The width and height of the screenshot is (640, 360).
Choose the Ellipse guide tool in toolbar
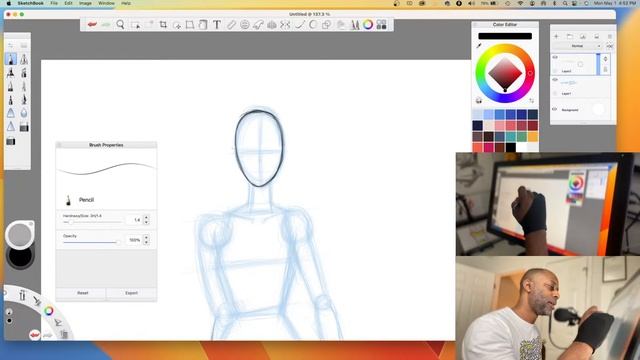point(244,24)
